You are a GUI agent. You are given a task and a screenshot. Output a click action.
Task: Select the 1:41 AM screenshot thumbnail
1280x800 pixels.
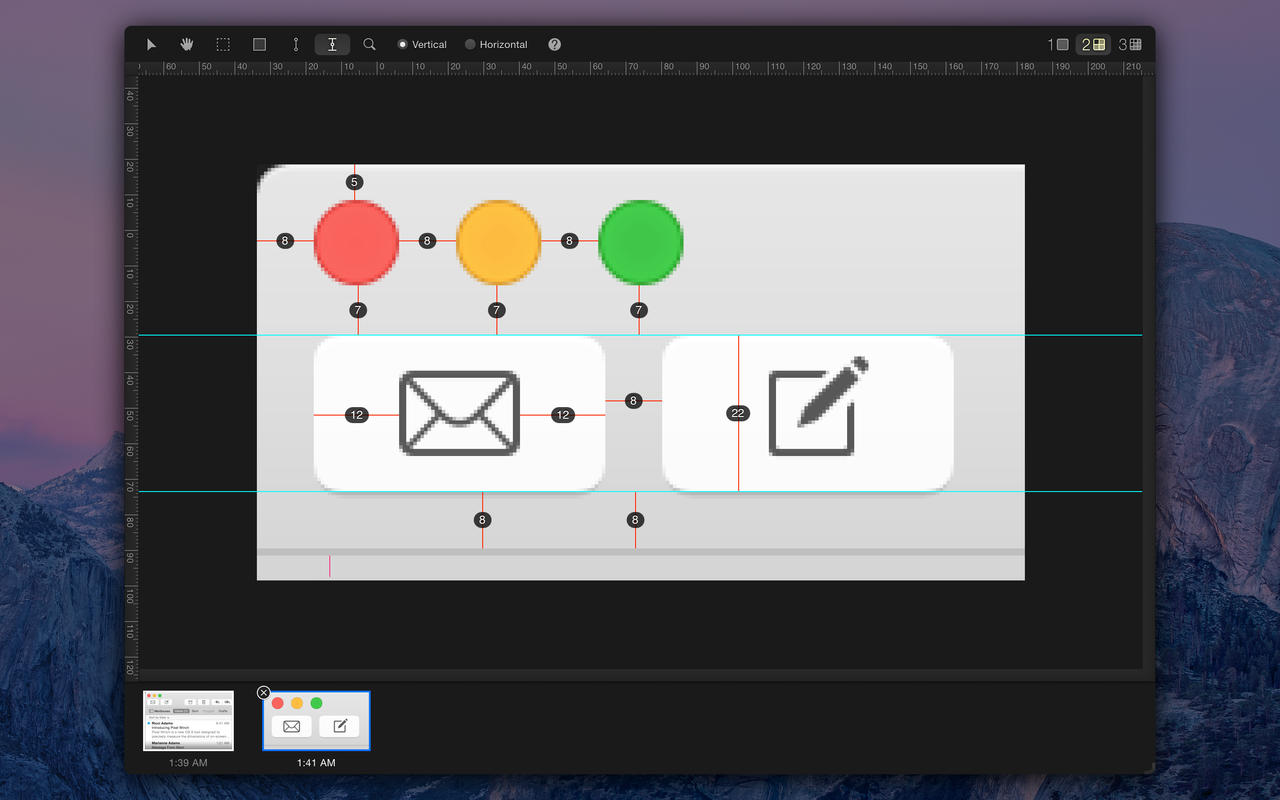coord(317,721)
